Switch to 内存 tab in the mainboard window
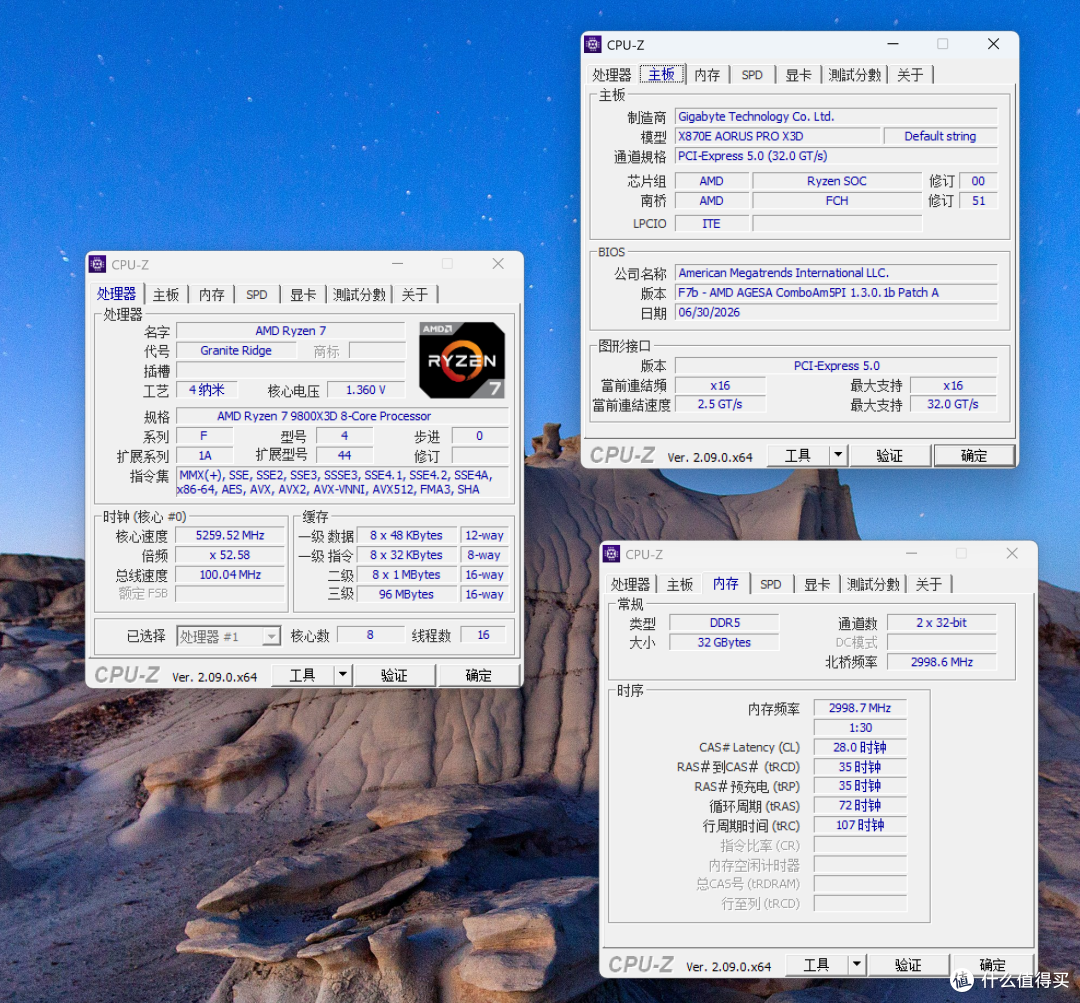1080x1003 pixels. coord(707,74)
